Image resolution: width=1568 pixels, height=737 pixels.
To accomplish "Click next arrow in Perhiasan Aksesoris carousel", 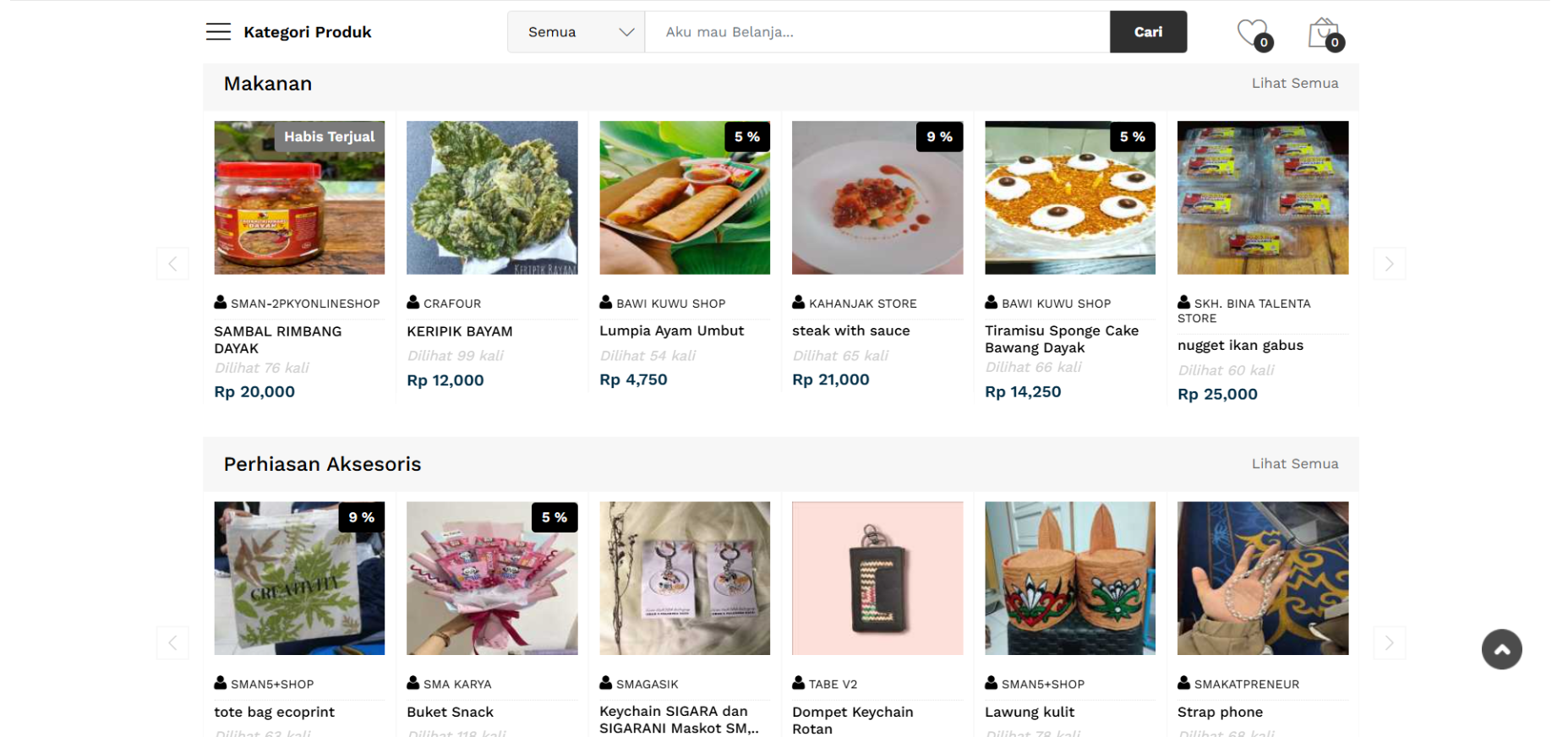I will tap(1389, 643).
